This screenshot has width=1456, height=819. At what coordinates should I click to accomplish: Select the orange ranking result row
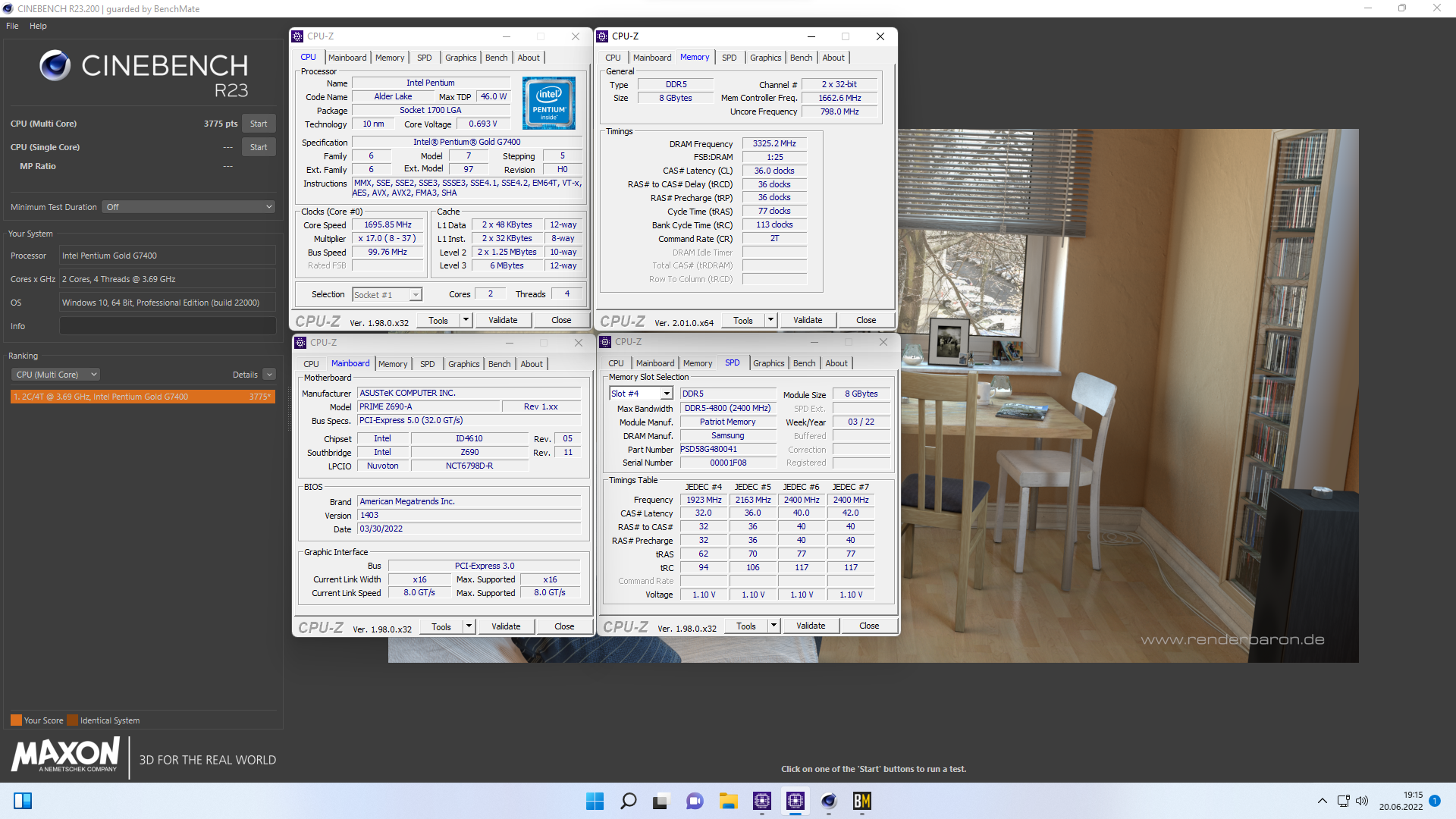(143, 397)
